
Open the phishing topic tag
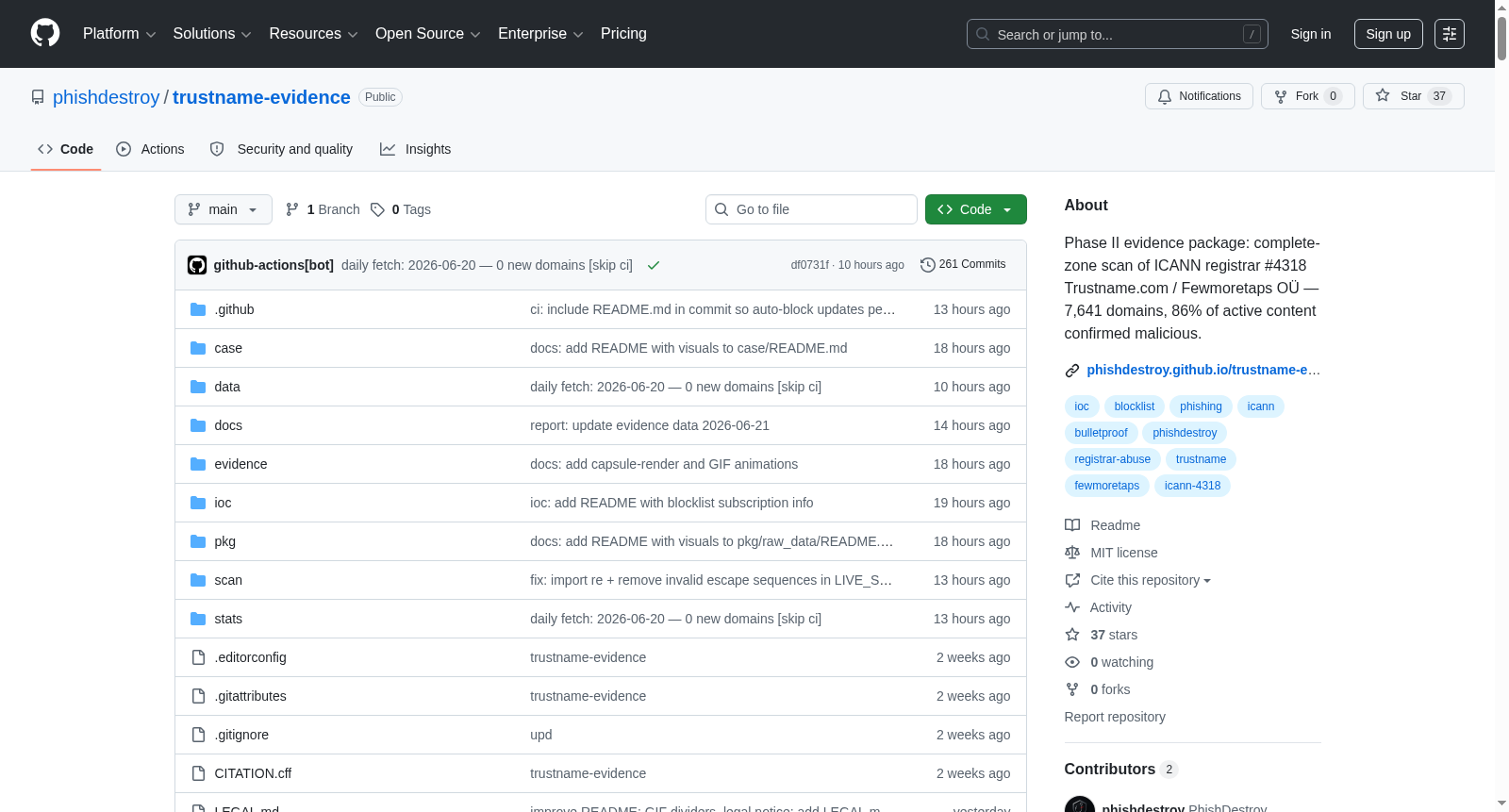(x=1201, y=406)
